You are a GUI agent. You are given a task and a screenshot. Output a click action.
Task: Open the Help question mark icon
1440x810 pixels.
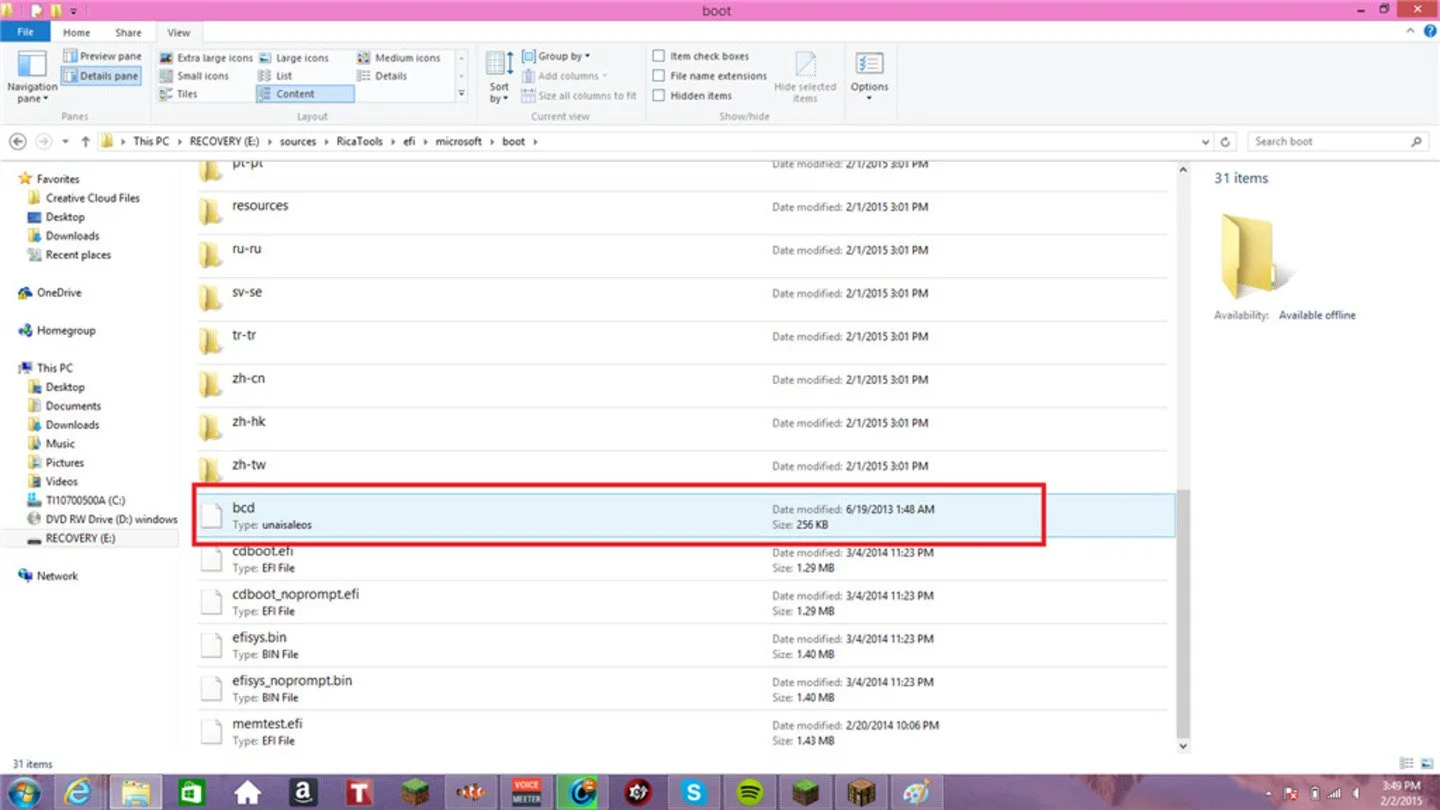[1431, 32]
